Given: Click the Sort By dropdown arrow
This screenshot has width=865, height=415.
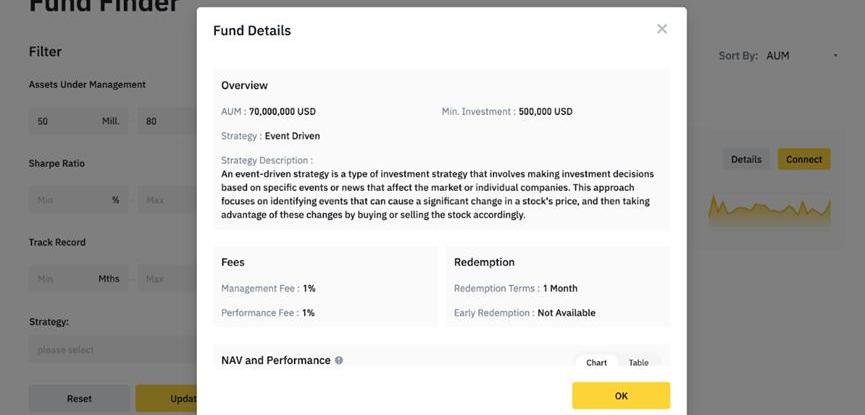Looking at the screenshot, I should (x=836, y=56).
